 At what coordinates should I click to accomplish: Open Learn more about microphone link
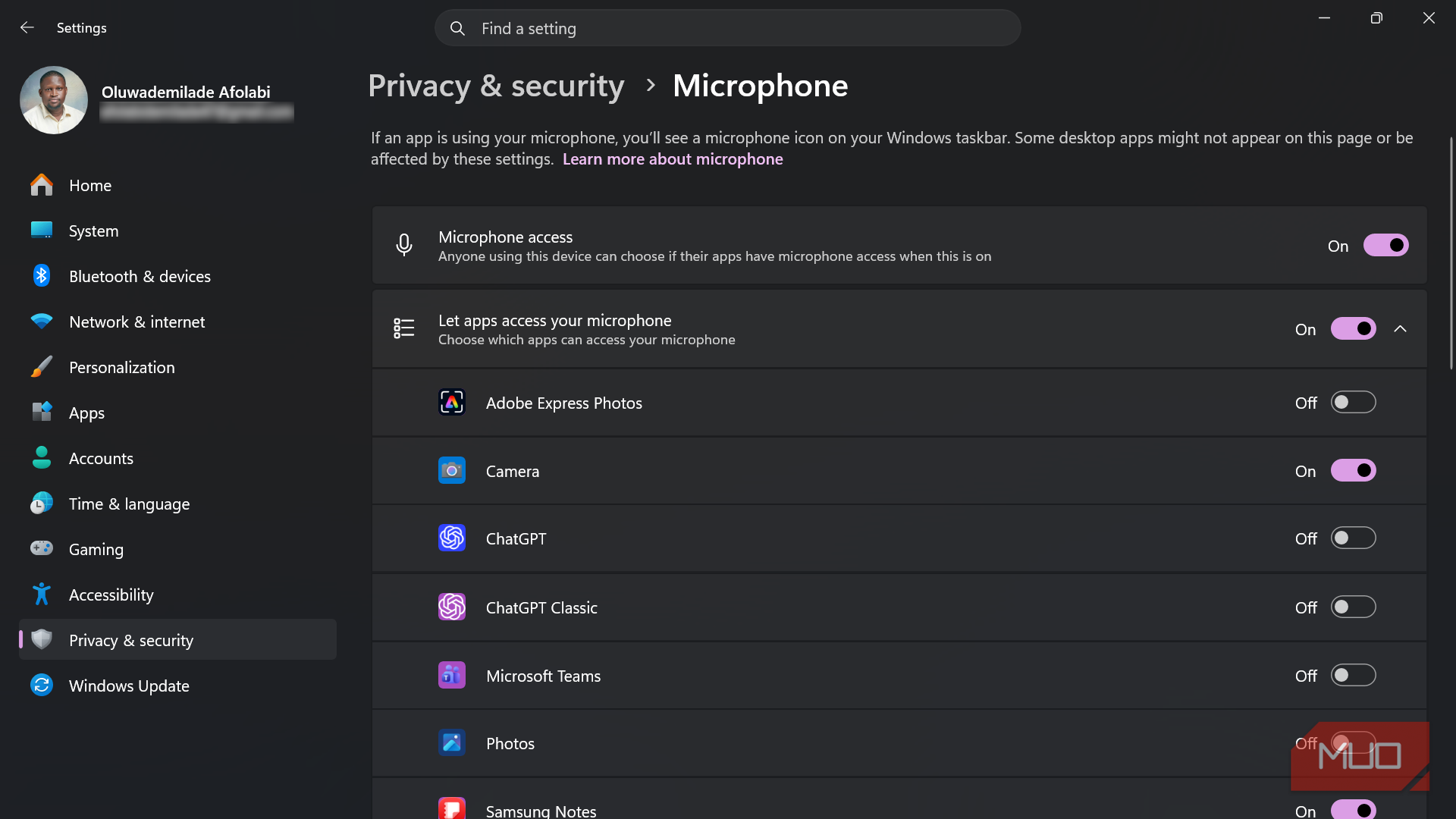pos(673,159)
